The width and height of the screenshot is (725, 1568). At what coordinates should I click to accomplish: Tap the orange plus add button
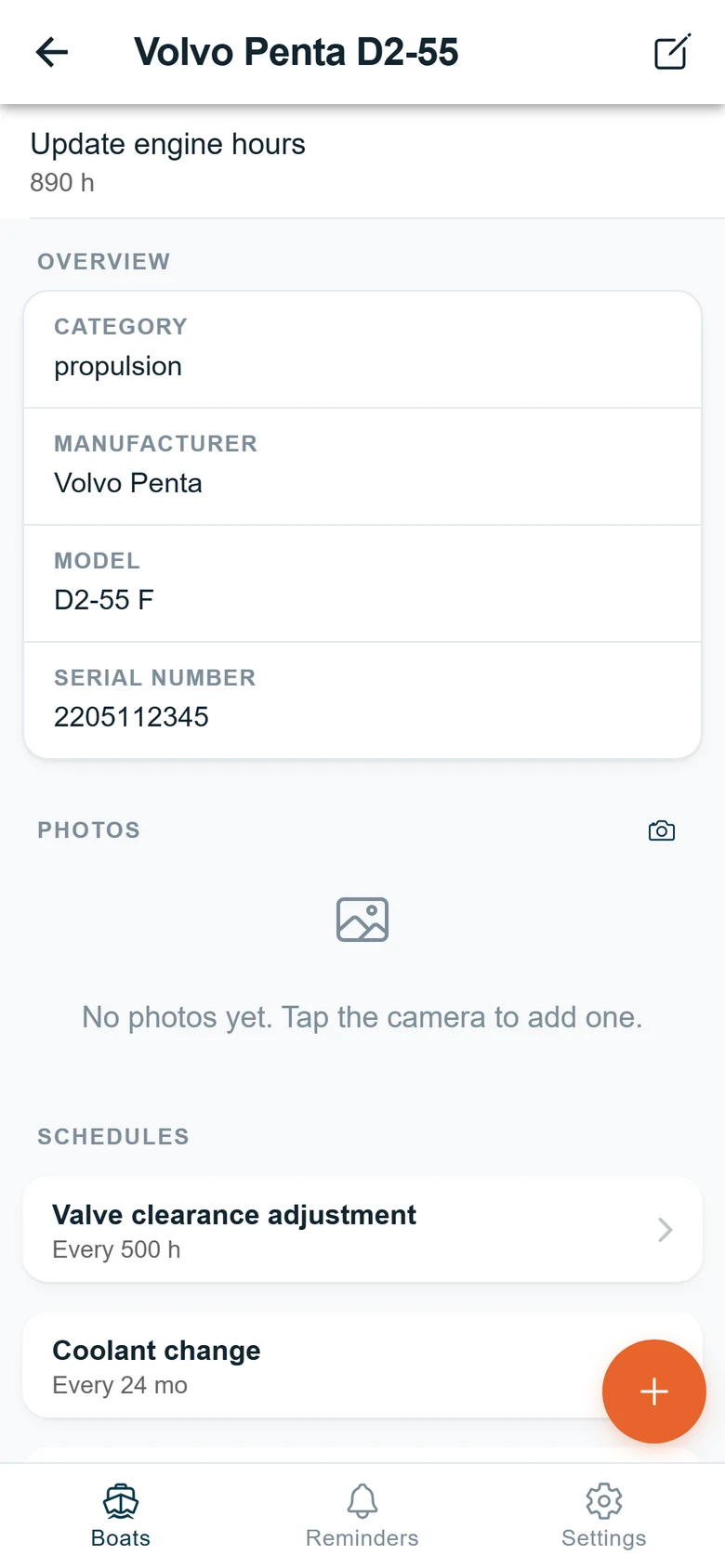pos(654,1392)
